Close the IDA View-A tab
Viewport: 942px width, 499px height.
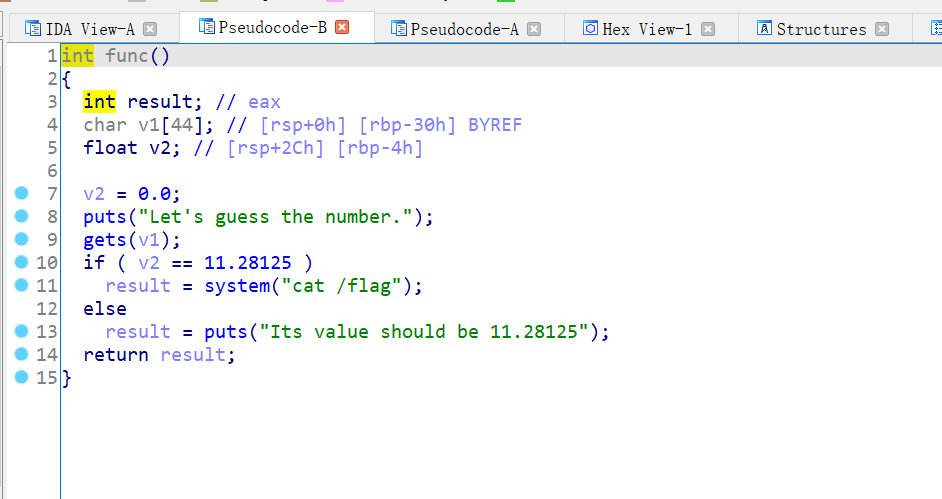tap(150, 29)
